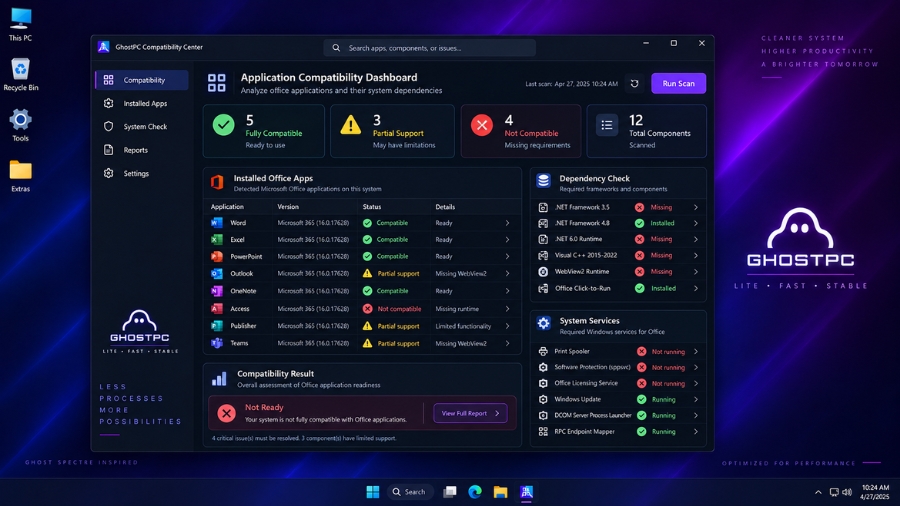Click the GhostPC app icon on taskbar

click(x=526, y=492)
